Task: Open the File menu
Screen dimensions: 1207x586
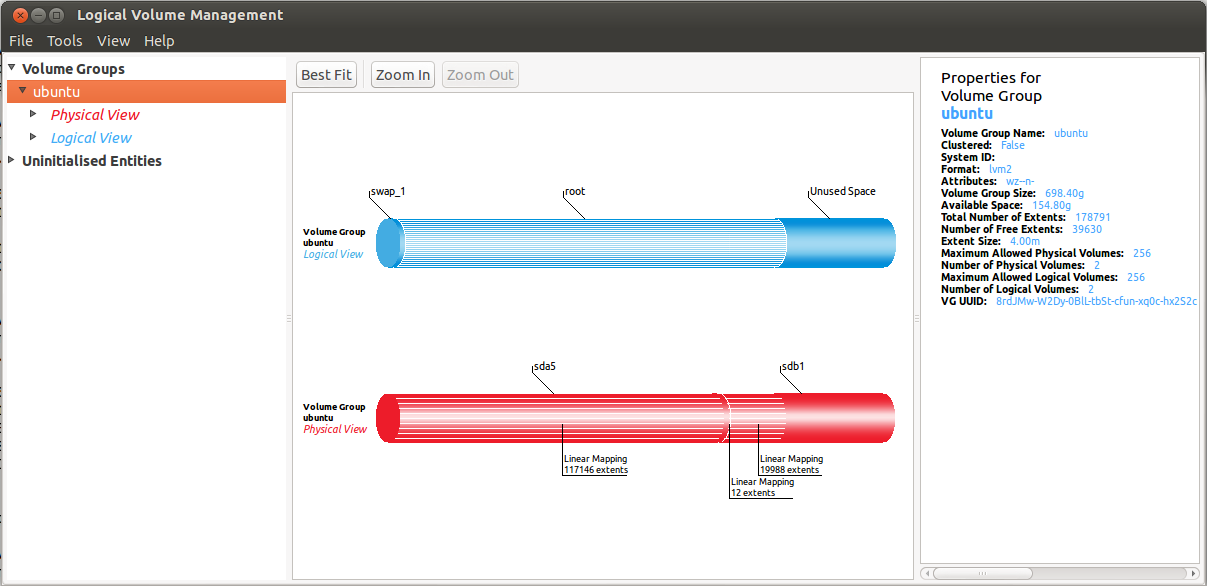Action: point(21,41)
